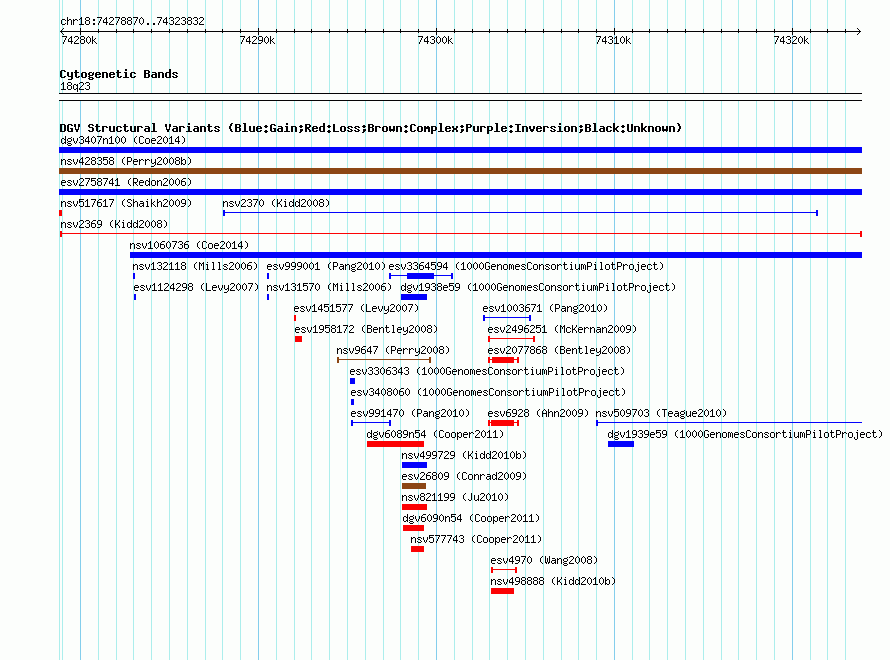Click the esv1124298 (Levy2007) label
This screenshot has height=660, width=890.
pos(196,287)
